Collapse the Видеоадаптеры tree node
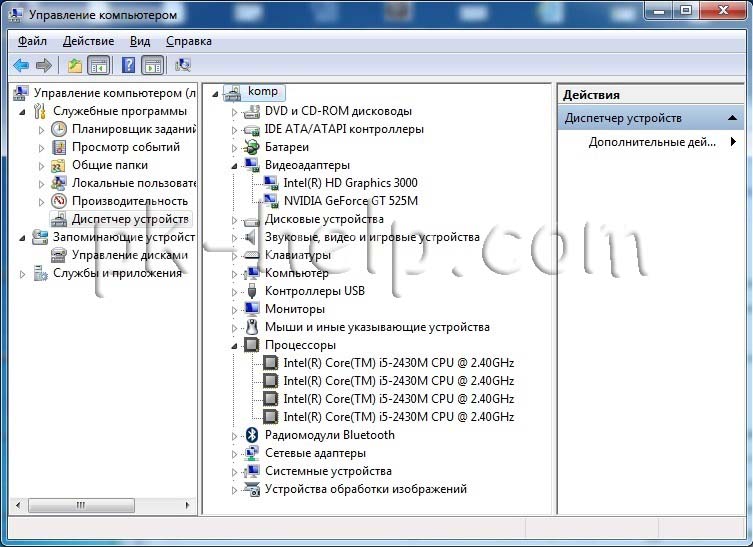This screenshot has width=753, height=547. [x=234, y=166]
